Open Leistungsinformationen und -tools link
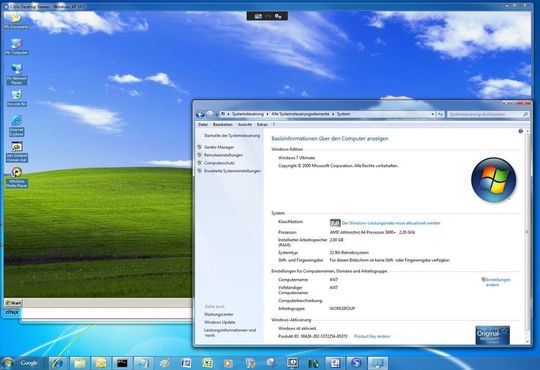540x370 pixels. click(230, 332)
